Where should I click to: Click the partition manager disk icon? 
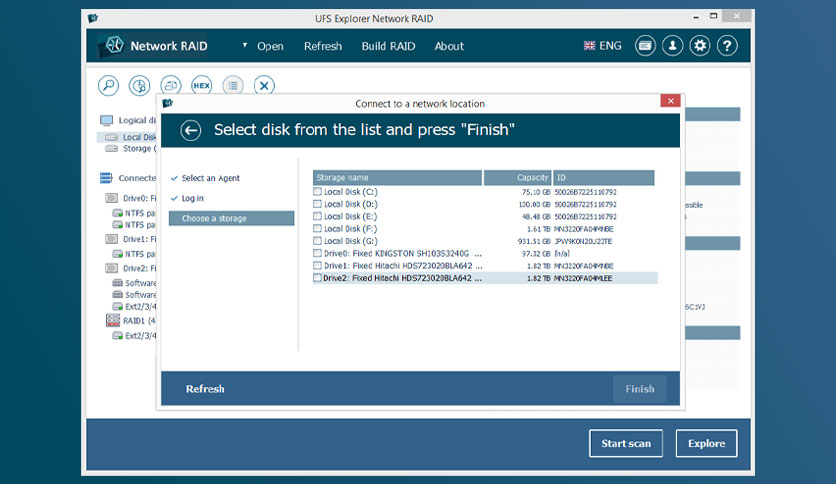(139, 85)
